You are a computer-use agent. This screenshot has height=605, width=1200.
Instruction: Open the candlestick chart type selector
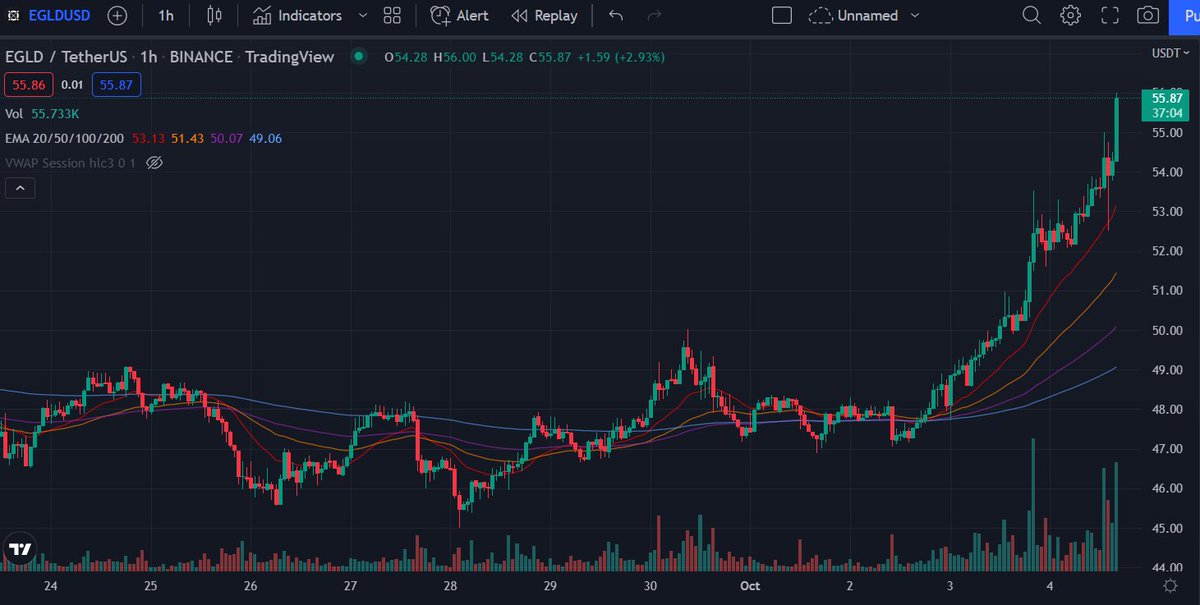pos(214,16)
